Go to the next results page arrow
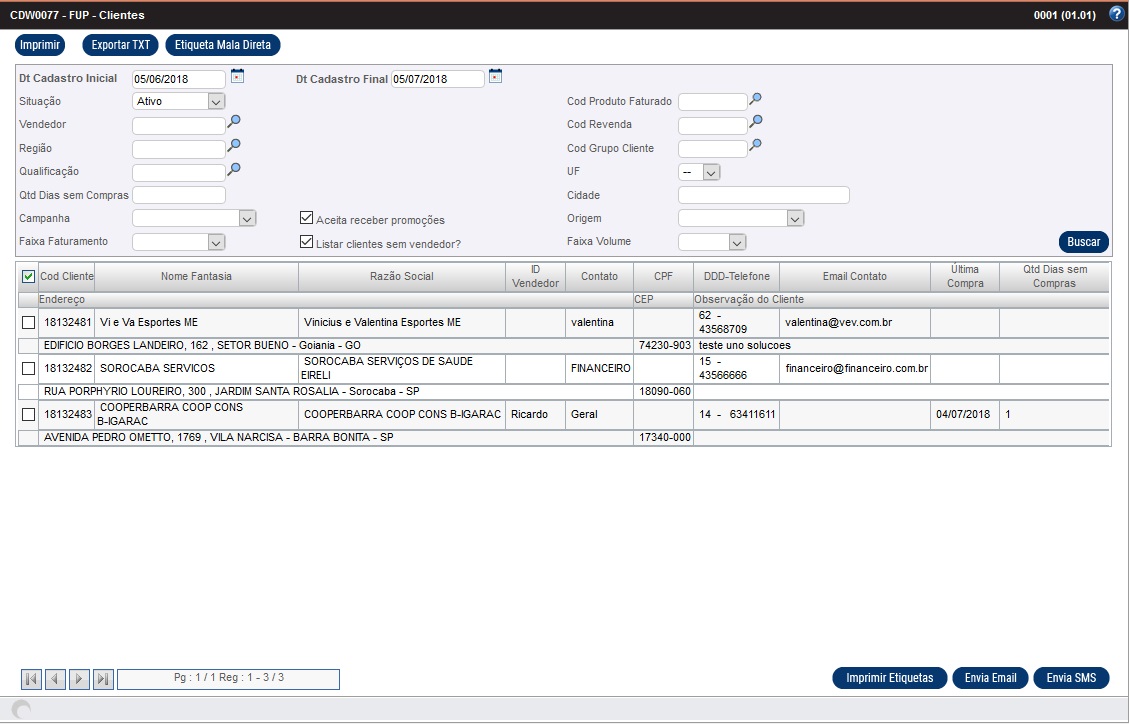Screen dimensions: 1129x724 (x=80, y=680)
